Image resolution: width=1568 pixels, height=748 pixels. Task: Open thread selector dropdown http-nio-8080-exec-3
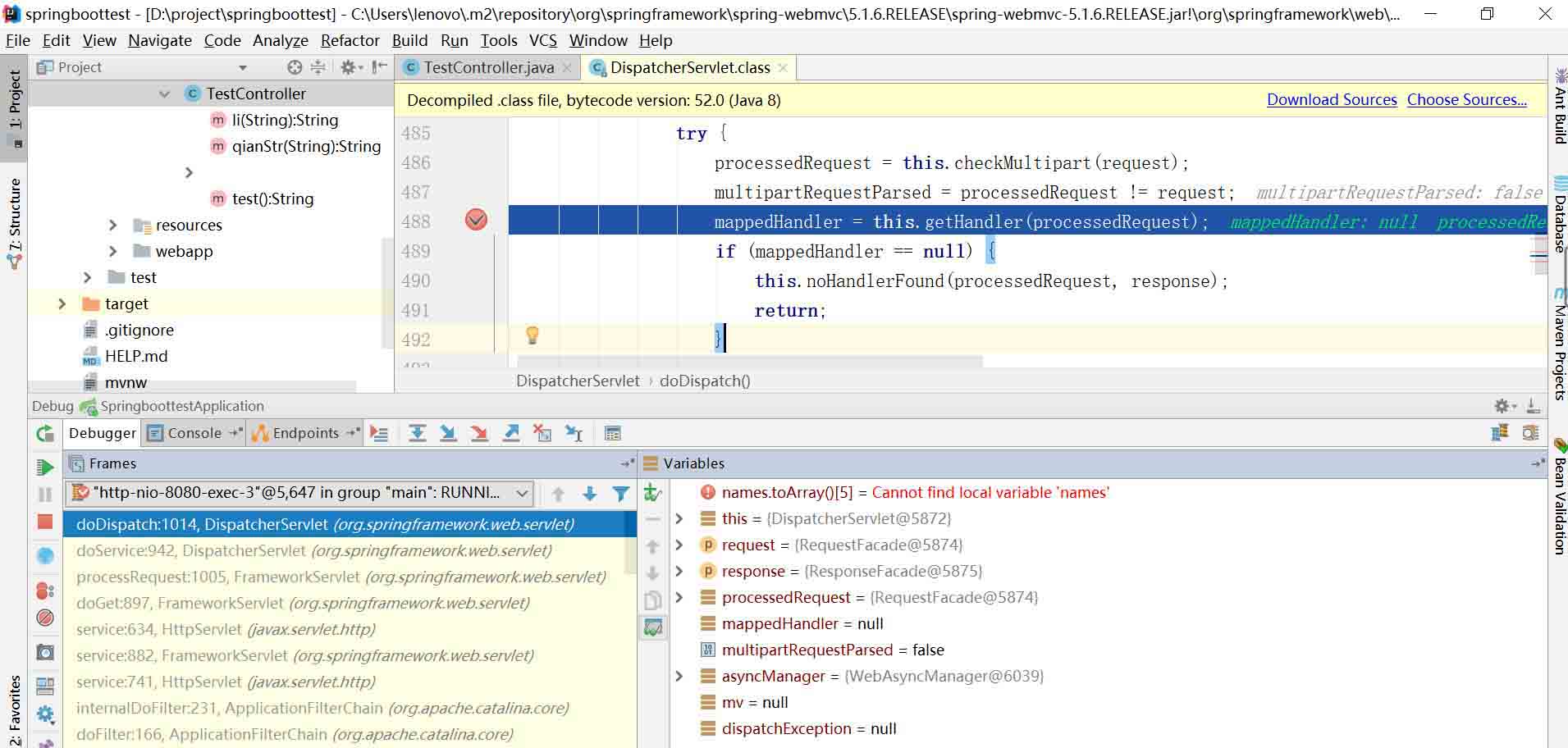299,493
